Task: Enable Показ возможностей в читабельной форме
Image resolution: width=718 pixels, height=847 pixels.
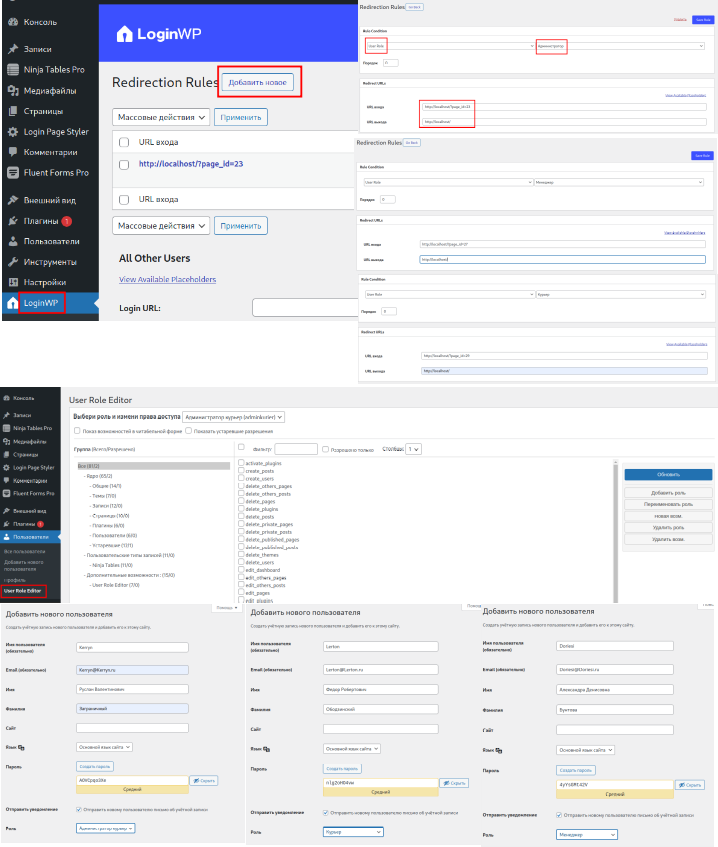Action: [x=77, y=431]
